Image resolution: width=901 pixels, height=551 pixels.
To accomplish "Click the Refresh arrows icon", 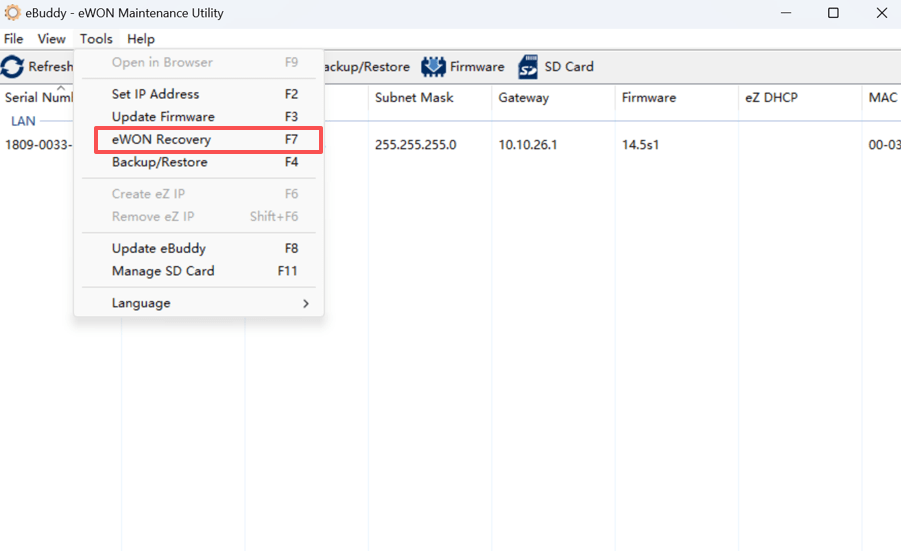I will (x=12, y=67).
